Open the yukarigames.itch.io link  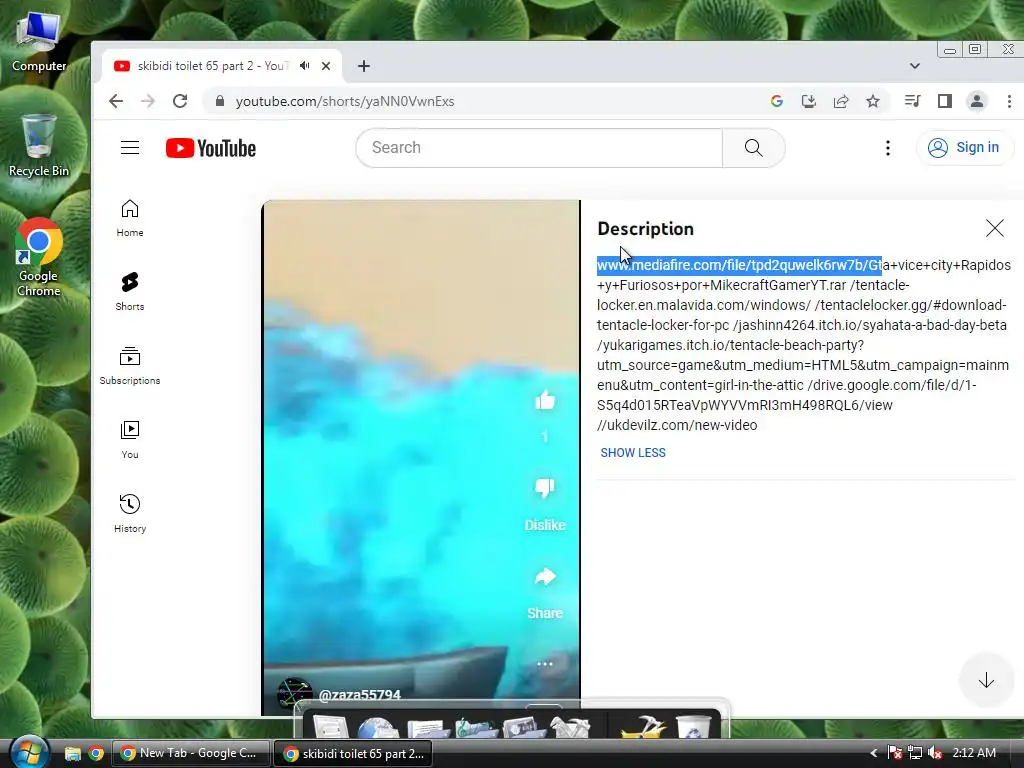pos(803,365)
